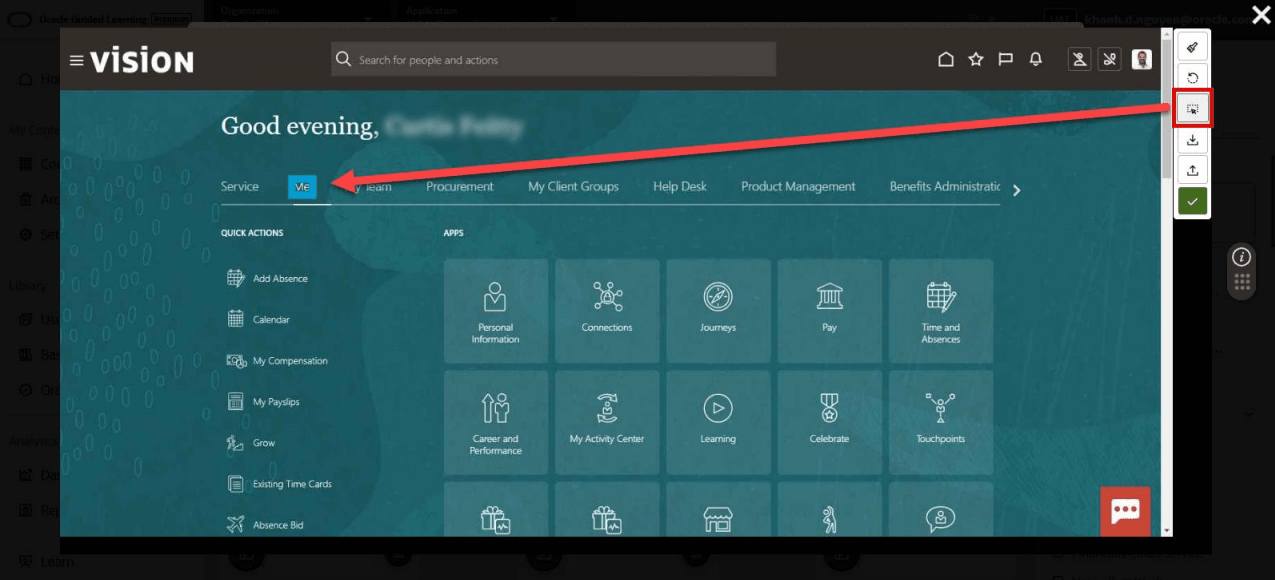Open the Personal Information app tile
The height and width of the screenshot is (580, 1275).
coord(496,311)
